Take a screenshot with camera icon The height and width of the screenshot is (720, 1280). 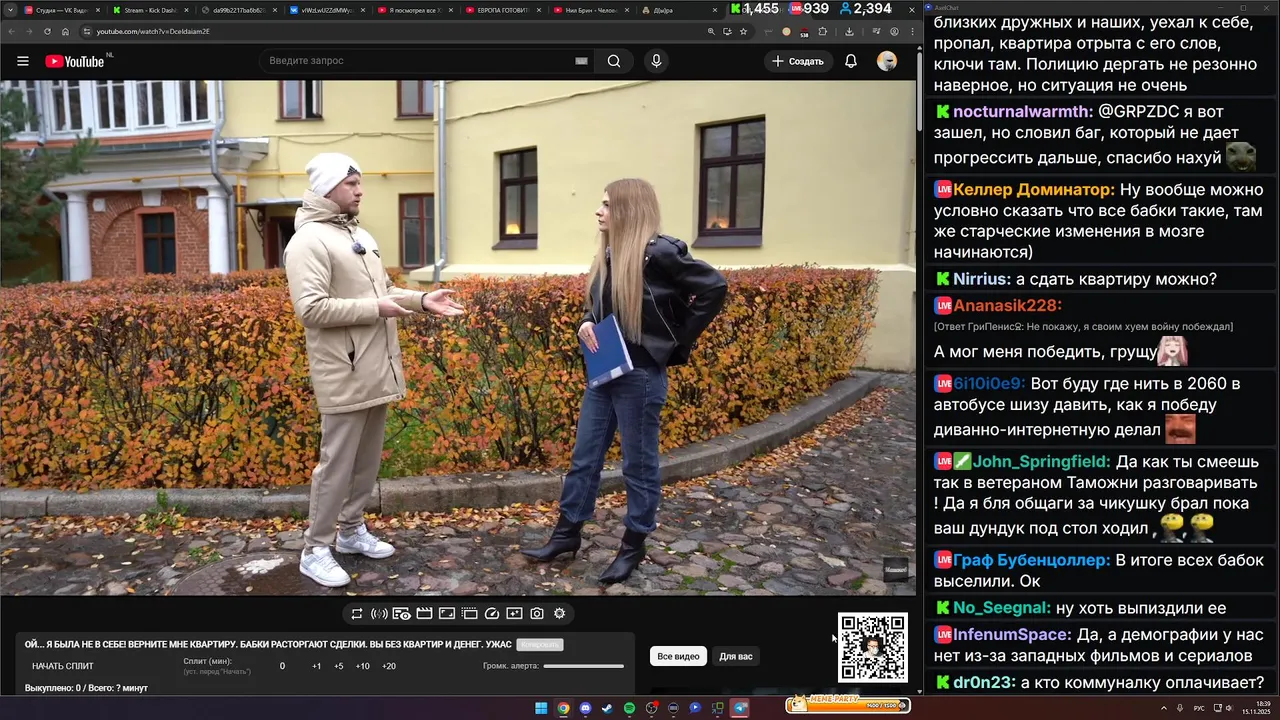click(537, 613)
